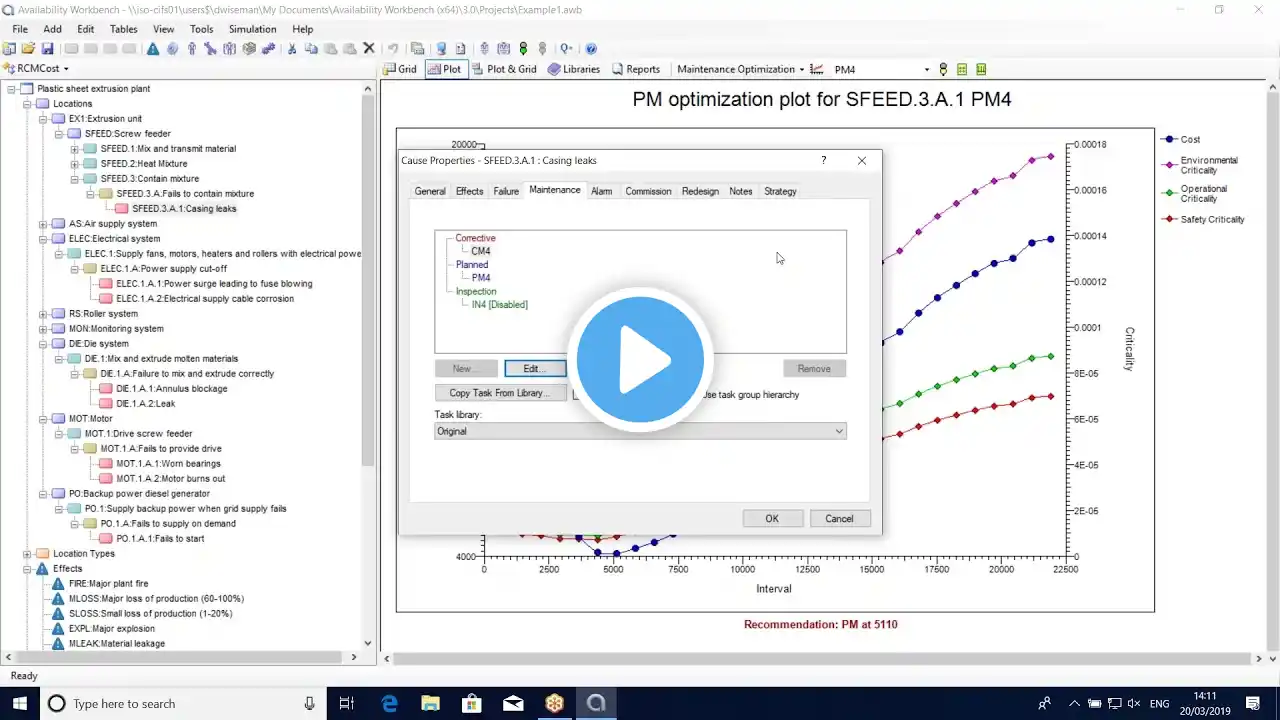
Task: Confirm the dialog with OK
Action: pos(772,518)
